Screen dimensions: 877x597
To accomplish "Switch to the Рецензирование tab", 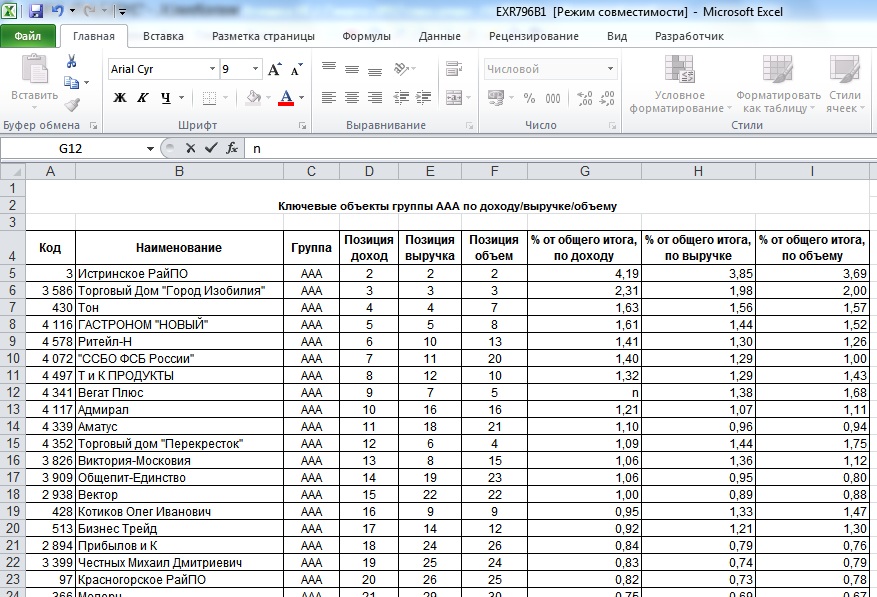I will (534, 36).
